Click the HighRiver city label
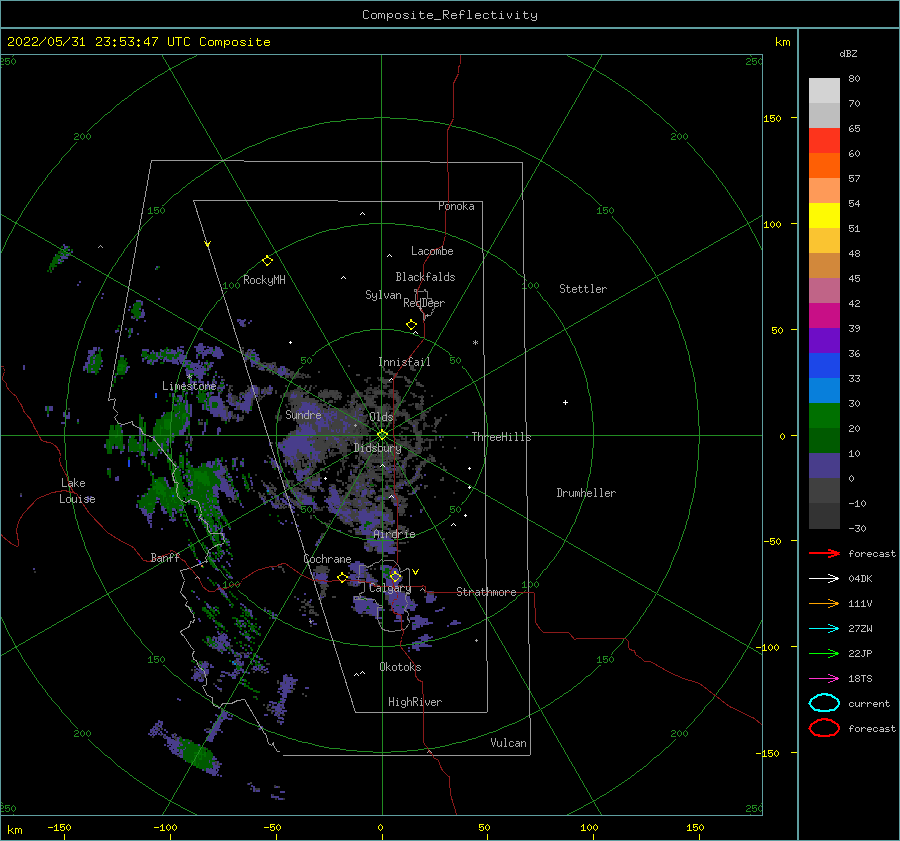900x841 pixels. click(x=415, y=702)
